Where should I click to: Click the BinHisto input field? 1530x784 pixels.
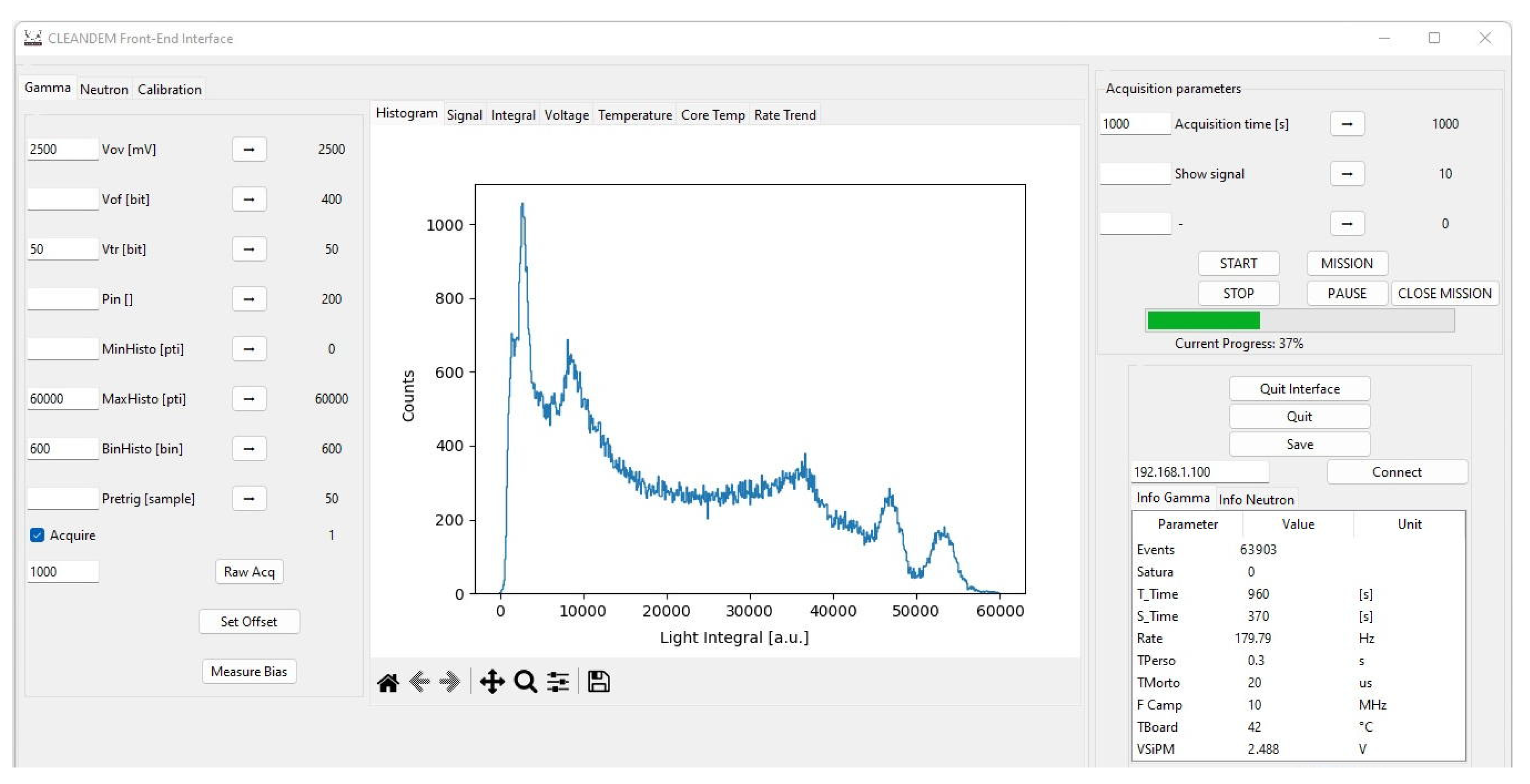click(x=62, y=449)
